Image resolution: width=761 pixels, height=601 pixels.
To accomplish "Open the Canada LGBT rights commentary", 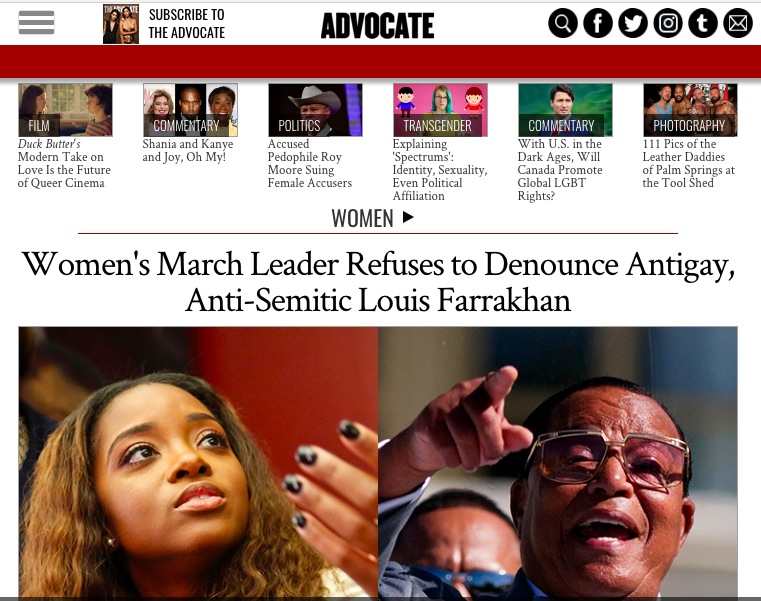I will point(560,170).
